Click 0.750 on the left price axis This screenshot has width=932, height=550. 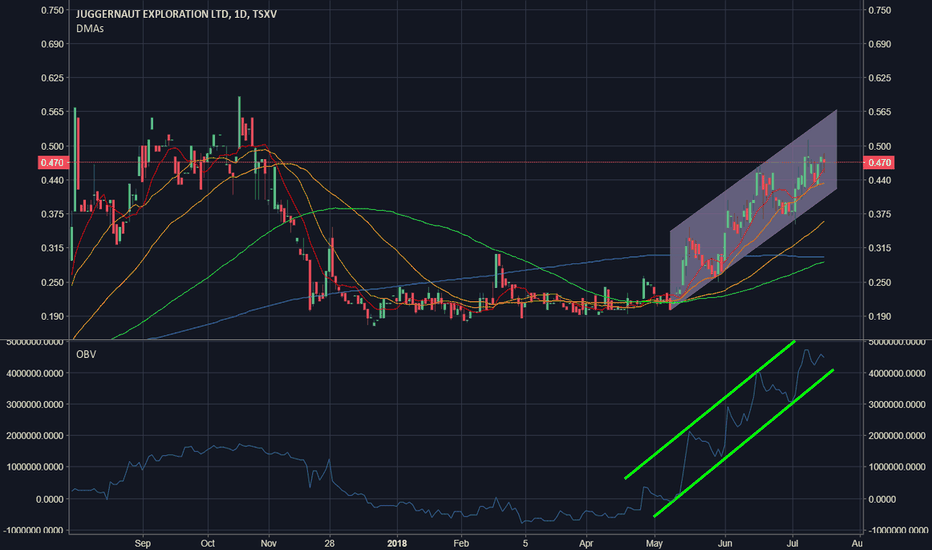pyautogui.click(x=52, y=10)
